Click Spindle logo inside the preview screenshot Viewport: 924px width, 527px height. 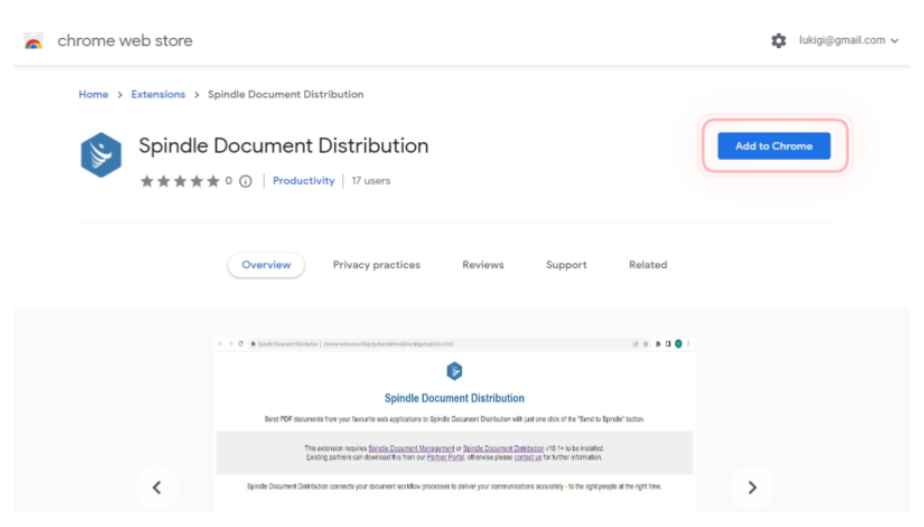click(x=454, y=372)
